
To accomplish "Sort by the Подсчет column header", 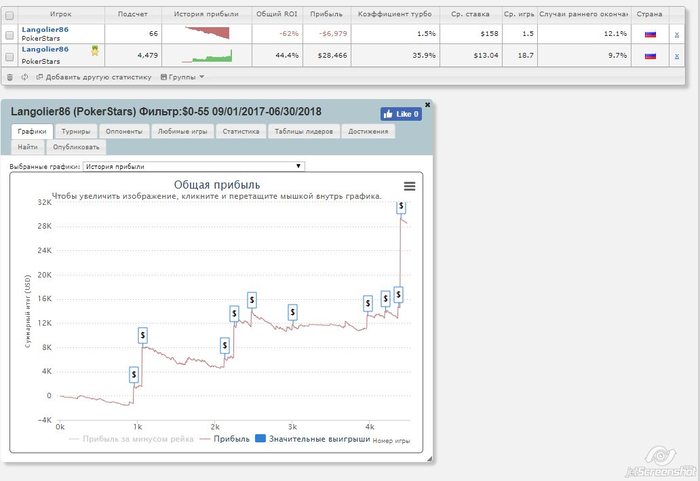I will point(133,14).
